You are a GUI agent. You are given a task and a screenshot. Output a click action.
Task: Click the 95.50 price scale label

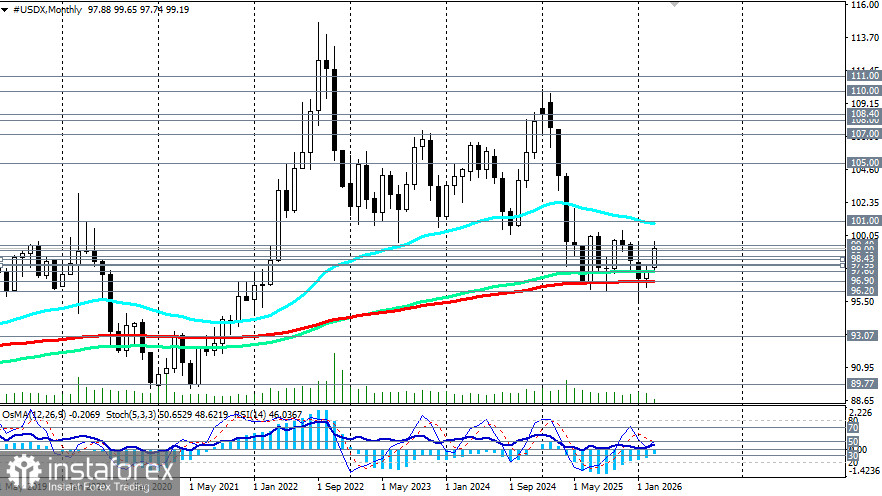pyautogui.click(x=864, y=301)
